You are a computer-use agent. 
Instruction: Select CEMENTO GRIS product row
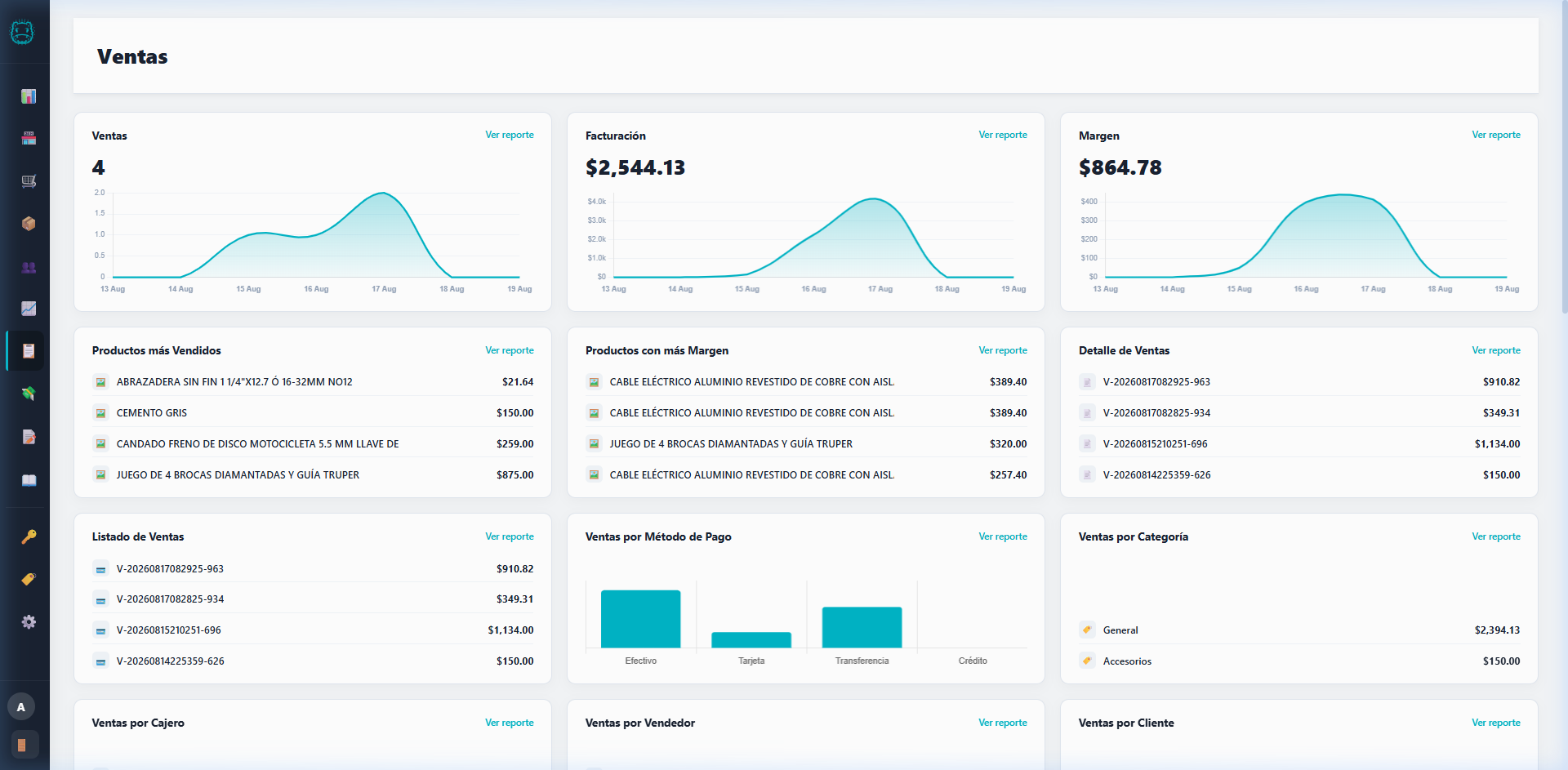313,413
